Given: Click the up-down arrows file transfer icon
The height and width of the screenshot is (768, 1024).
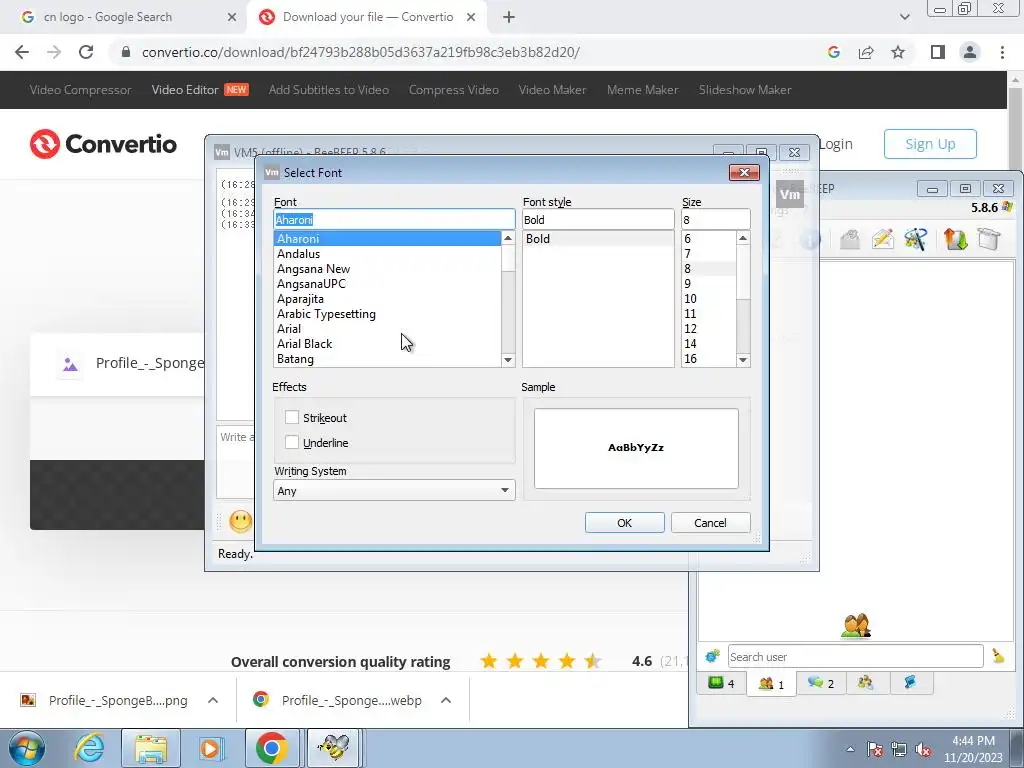Looking at the screenshot, I should (955, 239).
